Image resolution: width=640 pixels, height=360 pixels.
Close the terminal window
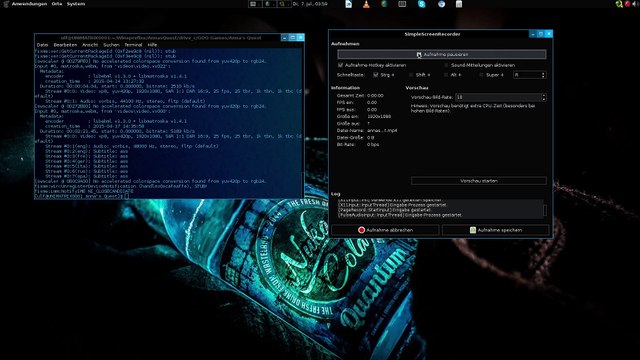click(x=300, y=38)
